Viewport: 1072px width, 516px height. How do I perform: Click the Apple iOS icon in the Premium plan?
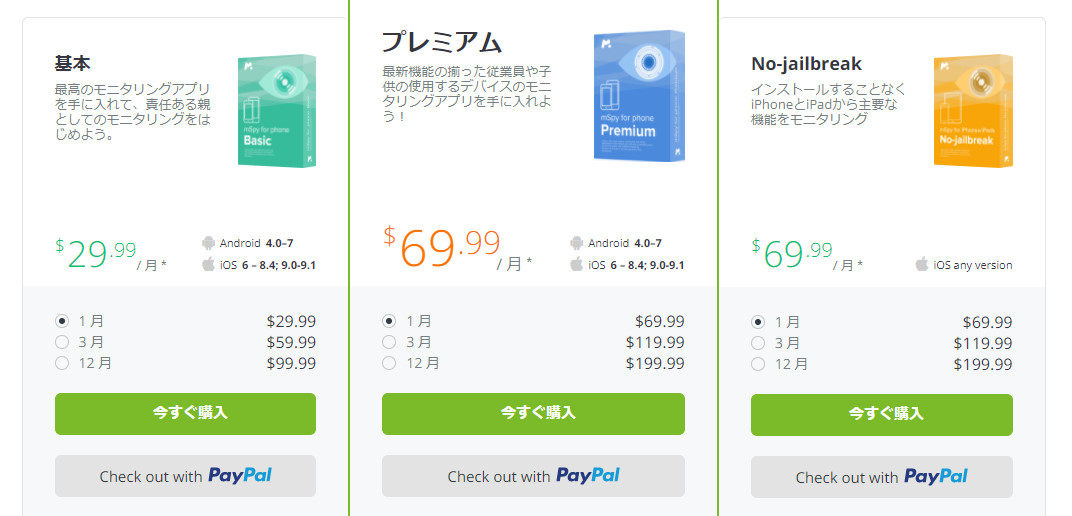tap(576, 264)
